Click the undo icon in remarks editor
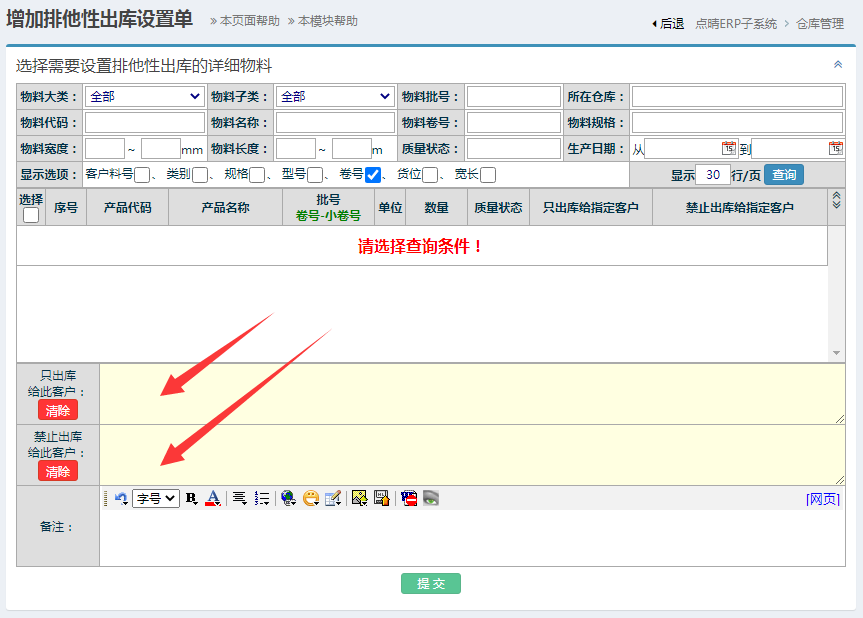 click(121, 498)
